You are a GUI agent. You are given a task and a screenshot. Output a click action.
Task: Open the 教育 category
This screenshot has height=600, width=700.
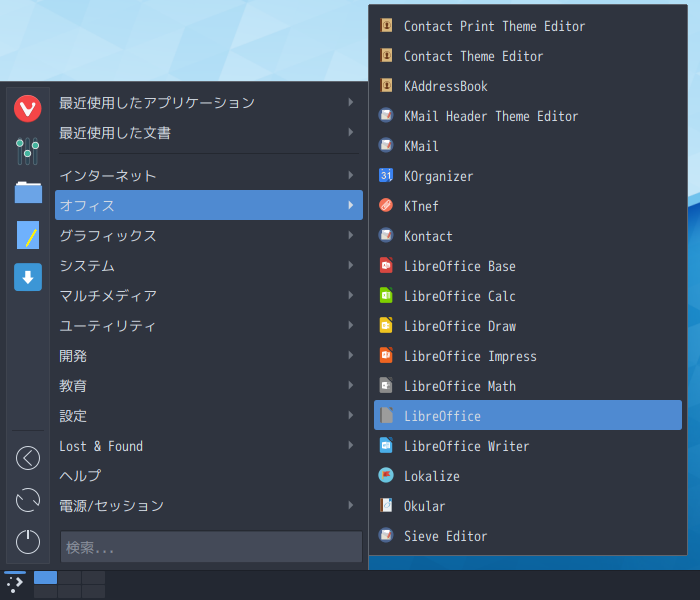point(209,385)
